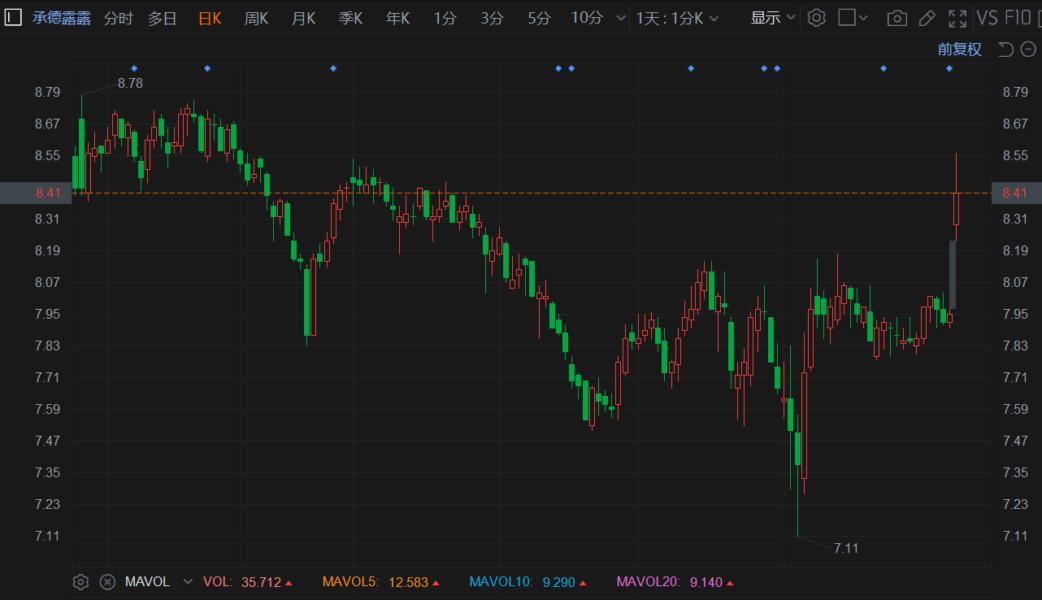
Task: Toggle the sidebar panel icon at top-left
Action: click(14, 18)
